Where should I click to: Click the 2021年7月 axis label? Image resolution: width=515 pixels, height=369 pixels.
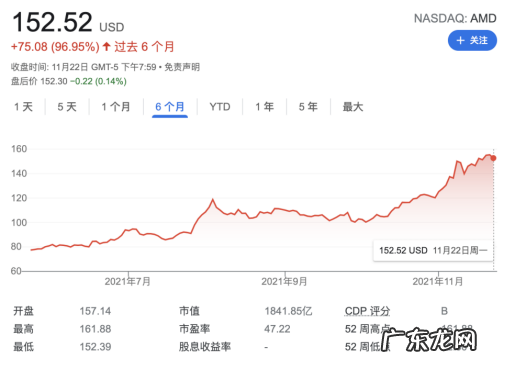point(128,282)
